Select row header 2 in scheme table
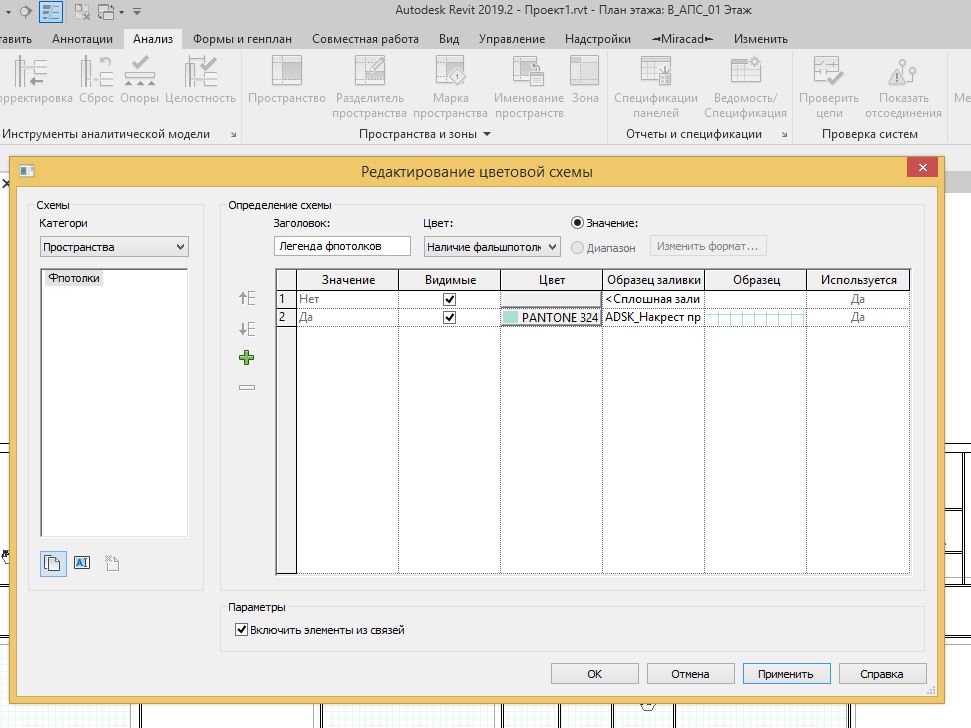Viewport: 971px width, 728px height. [286, 317]
